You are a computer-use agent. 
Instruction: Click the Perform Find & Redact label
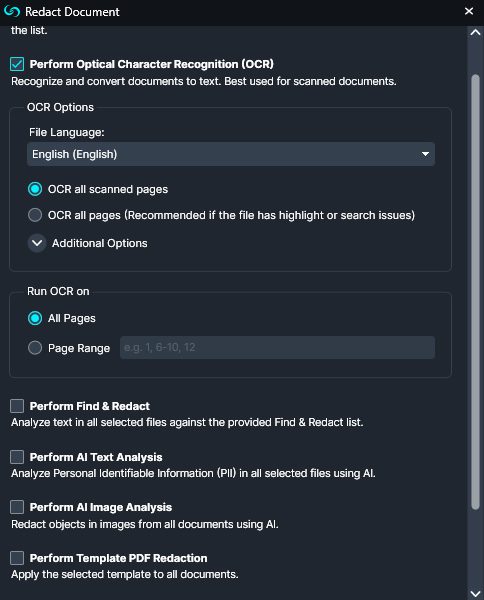tap(90, 406)
